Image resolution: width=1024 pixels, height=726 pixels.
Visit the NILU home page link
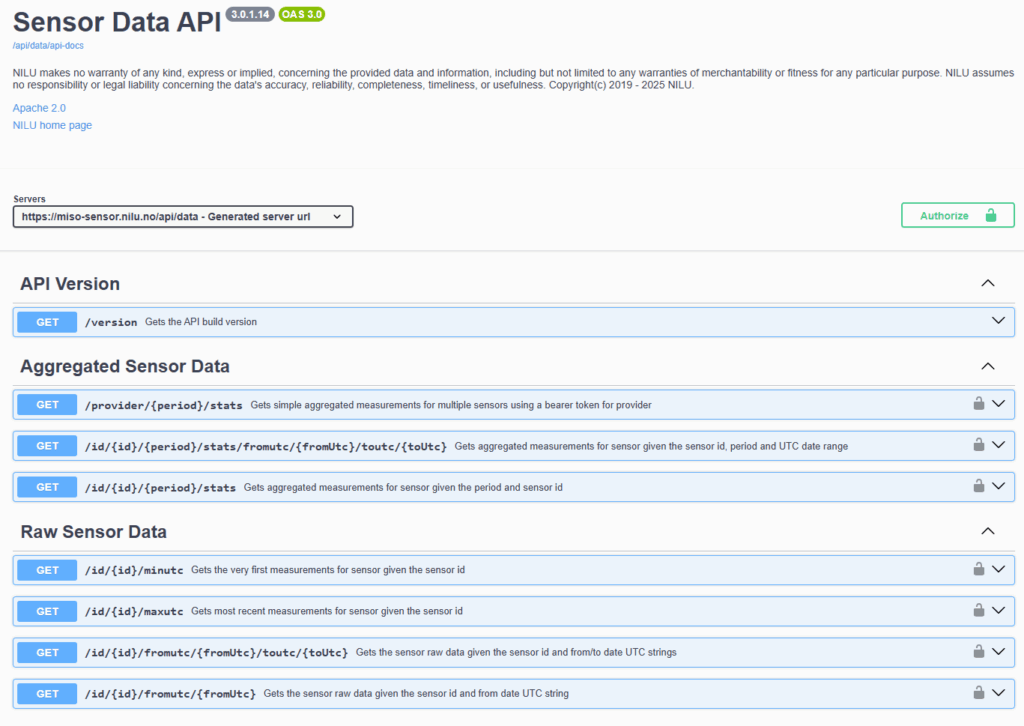tap(52, 125)
